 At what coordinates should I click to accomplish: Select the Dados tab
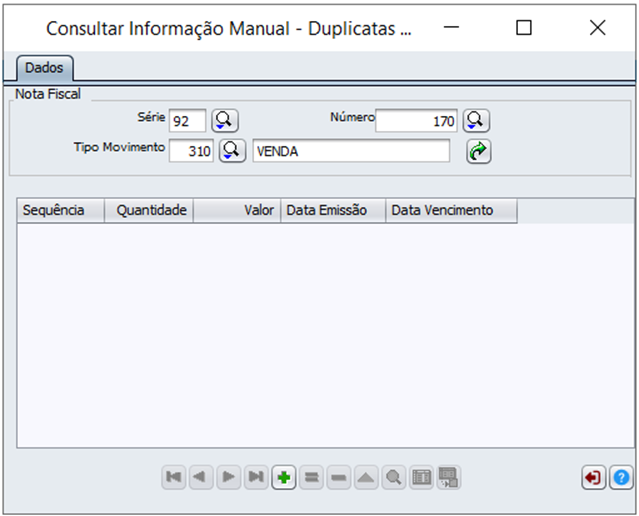44,68
